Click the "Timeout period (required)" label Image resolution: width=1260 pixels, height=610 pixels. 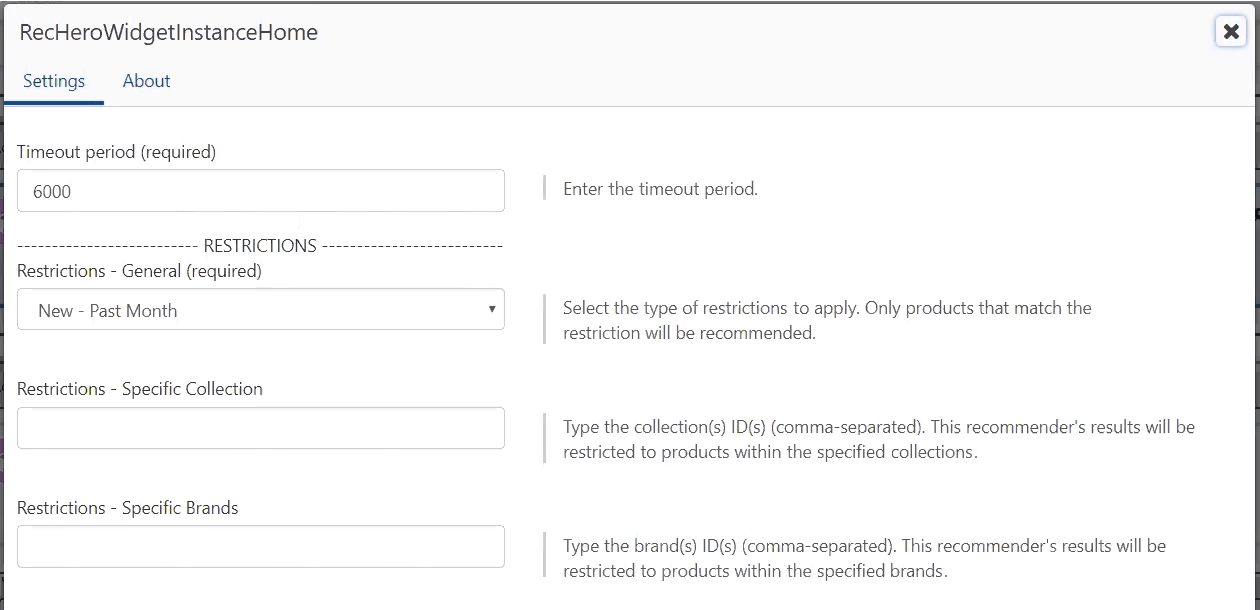(116, 152)
